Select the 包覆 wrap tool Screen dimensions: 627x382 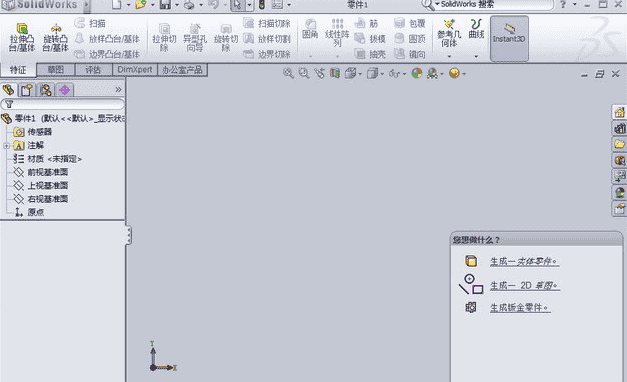click(409, 23)
